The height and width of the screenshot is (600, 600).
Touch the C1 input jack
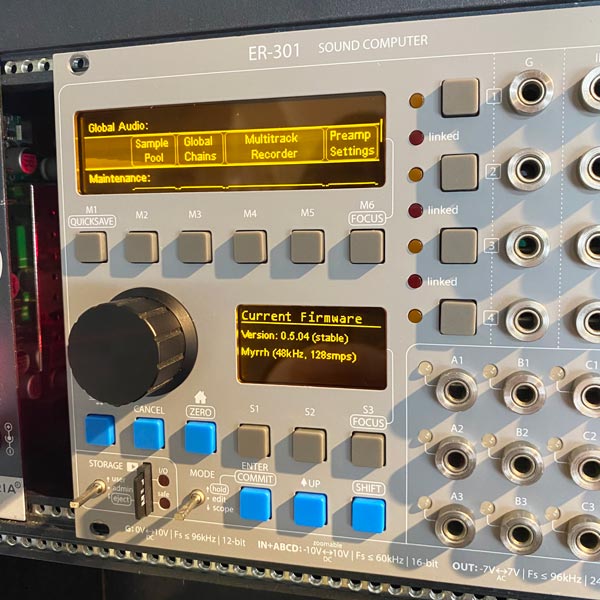pyautogui.click(x=591, y=397)
